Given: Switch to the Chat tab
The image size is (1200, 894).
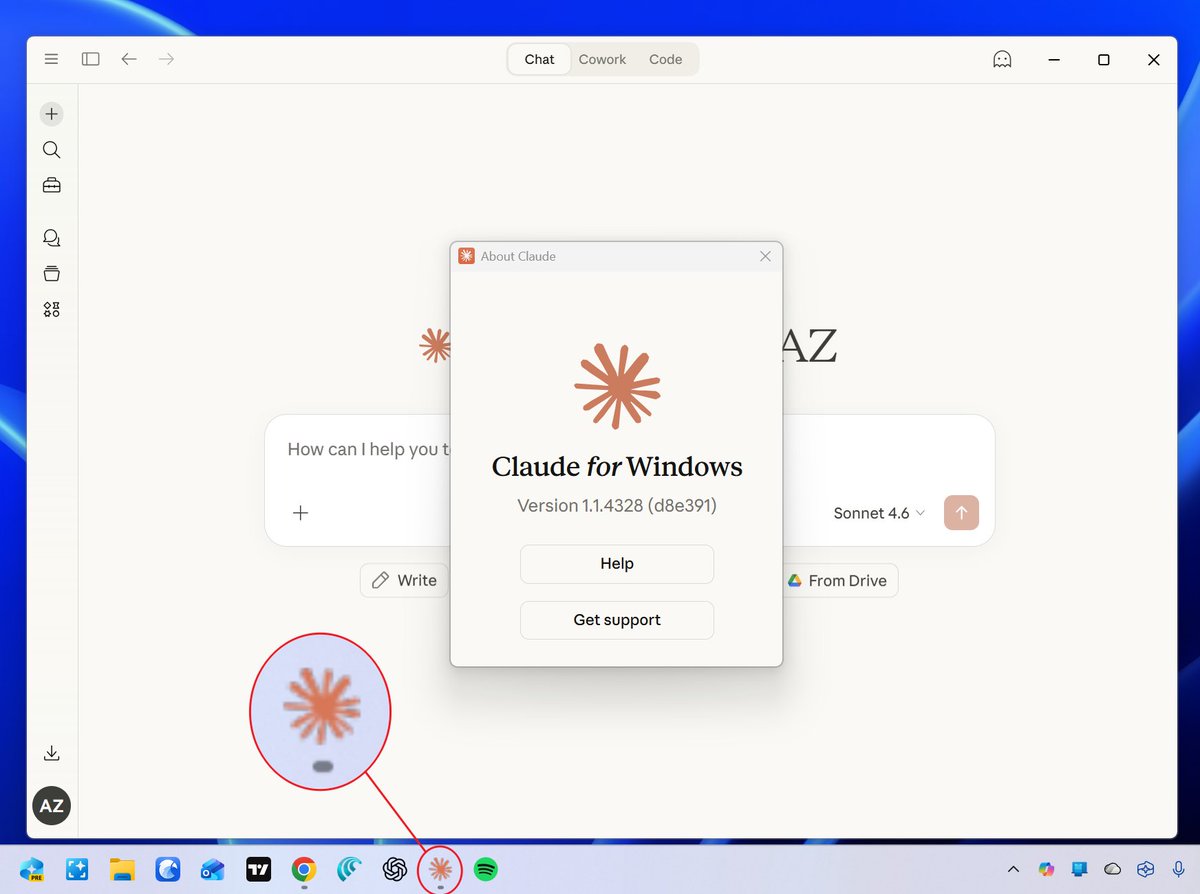Looking at the screenshot, I should 539,59.
